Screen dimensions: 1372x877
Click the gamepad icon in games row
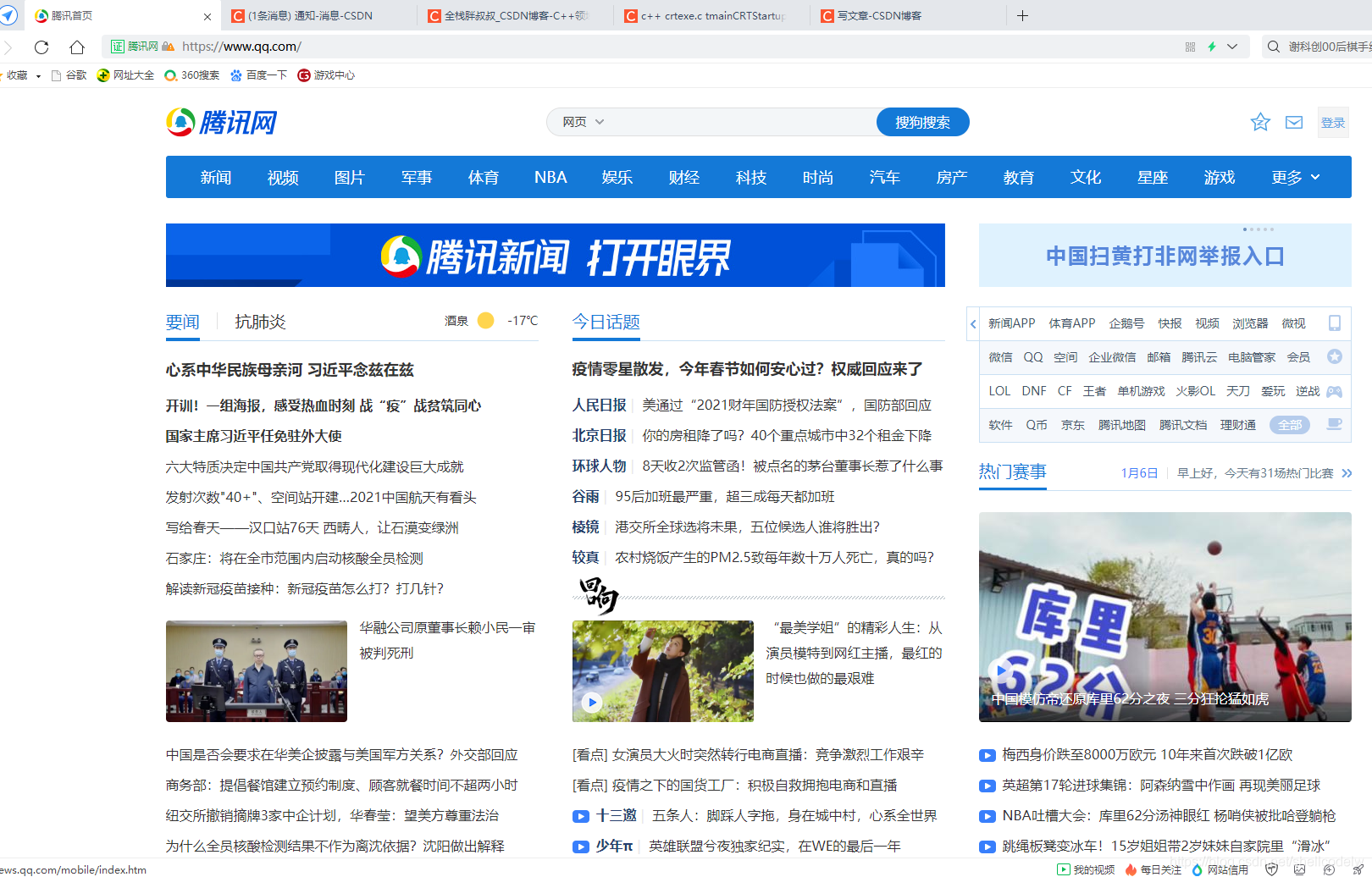pos(1335,391)
